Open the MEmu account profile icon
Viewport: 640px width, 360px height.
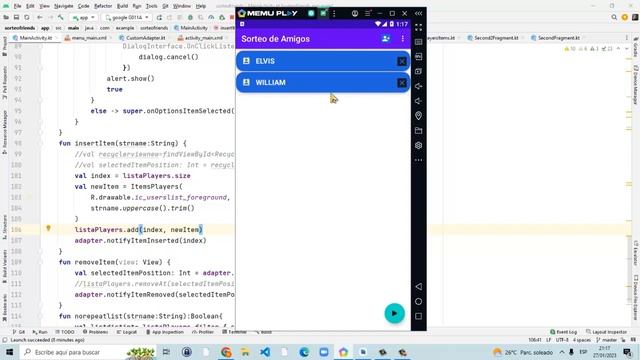tap(355, 13)
